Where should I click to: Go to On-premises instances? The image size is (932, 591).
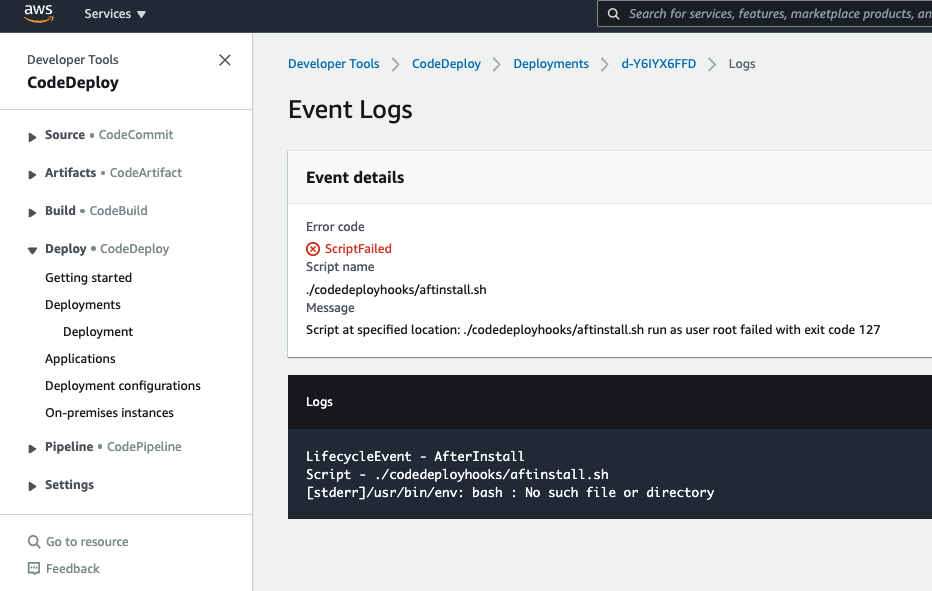pos(109,413)
